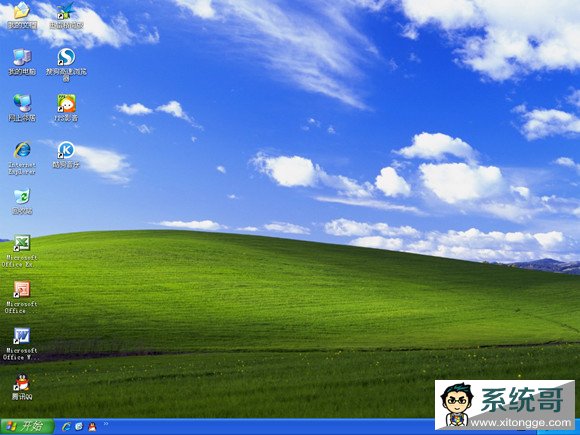This screenshot has height=435, width=580.
Task: Launch the Microsoft Office PowerPoint shortcut
Action: tap(21, 298)
